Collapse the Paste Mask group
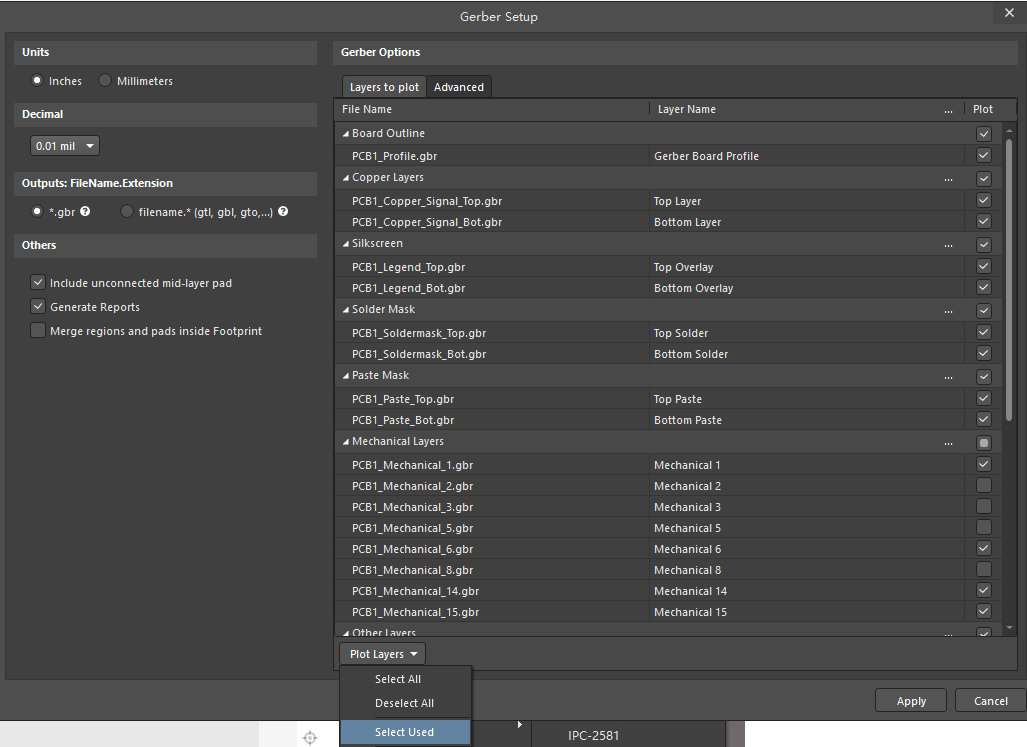The height and width of the screenshot is (747, 1027). (346, 376)
